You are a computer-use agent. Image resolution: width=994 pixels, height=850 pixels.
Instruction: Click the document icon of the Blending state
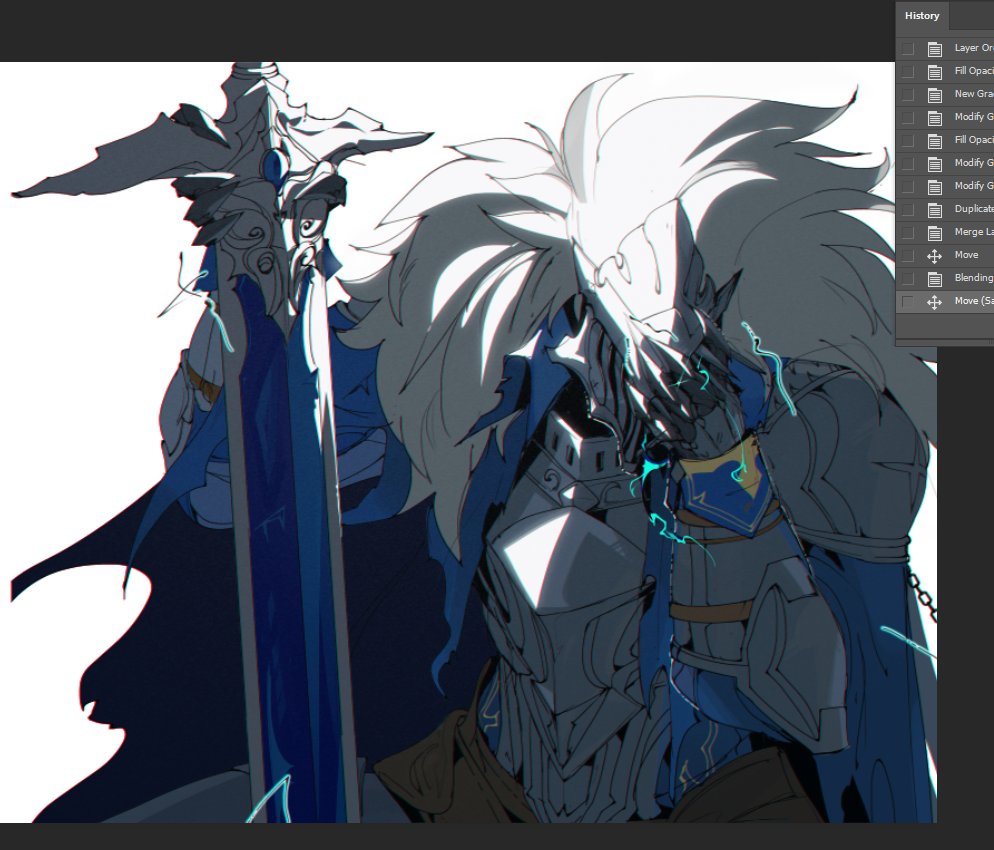tap(934, 278)
